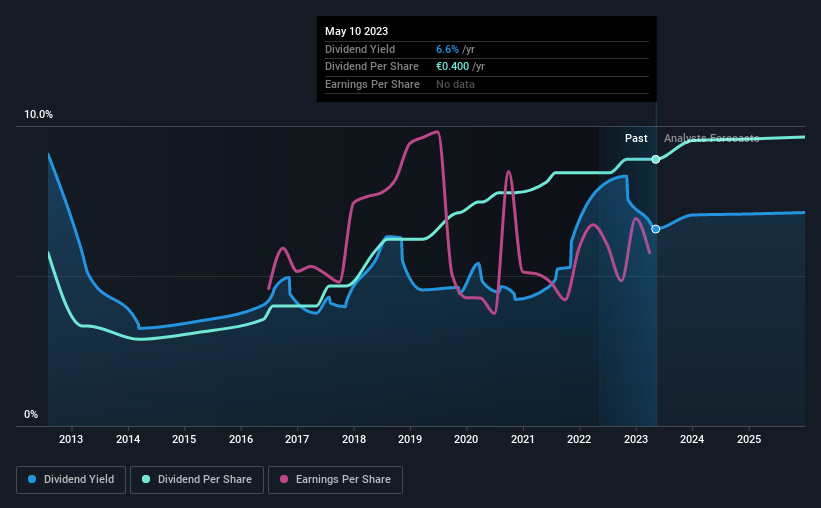Click the 2018 x-axis label
The height and width of the screenshot is (508, 821).
click(x=354, y=439)
